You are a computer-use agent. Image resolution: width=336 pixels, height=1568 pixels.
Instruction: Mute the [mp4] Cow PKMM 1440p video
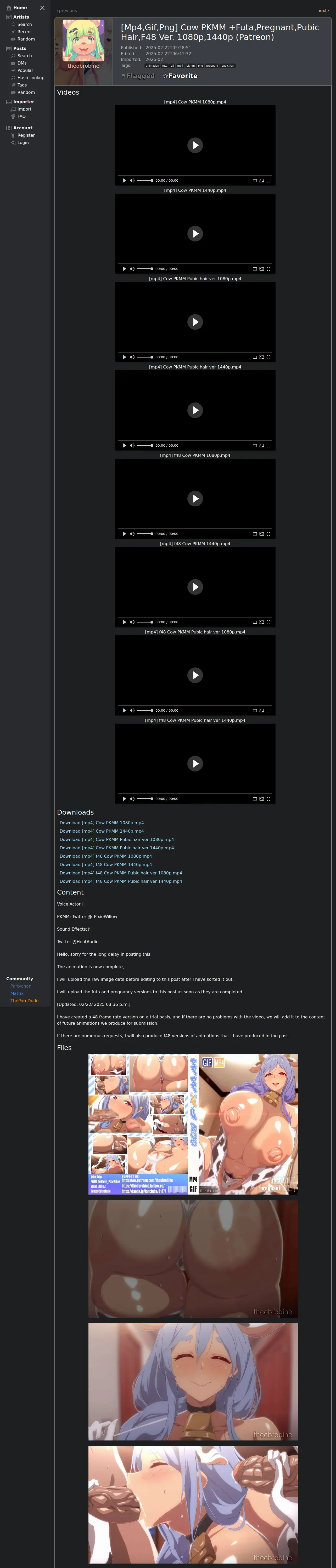(x=132, y=269)
